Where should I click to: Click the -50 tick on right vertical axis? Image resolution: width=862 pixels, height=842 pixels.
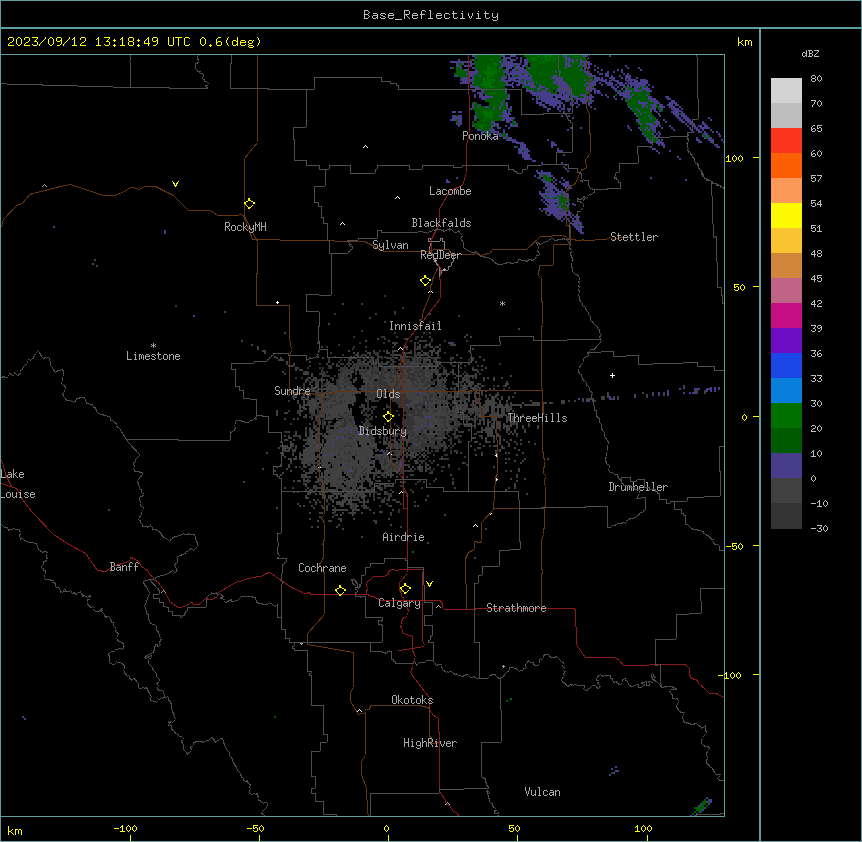[734, 546]
